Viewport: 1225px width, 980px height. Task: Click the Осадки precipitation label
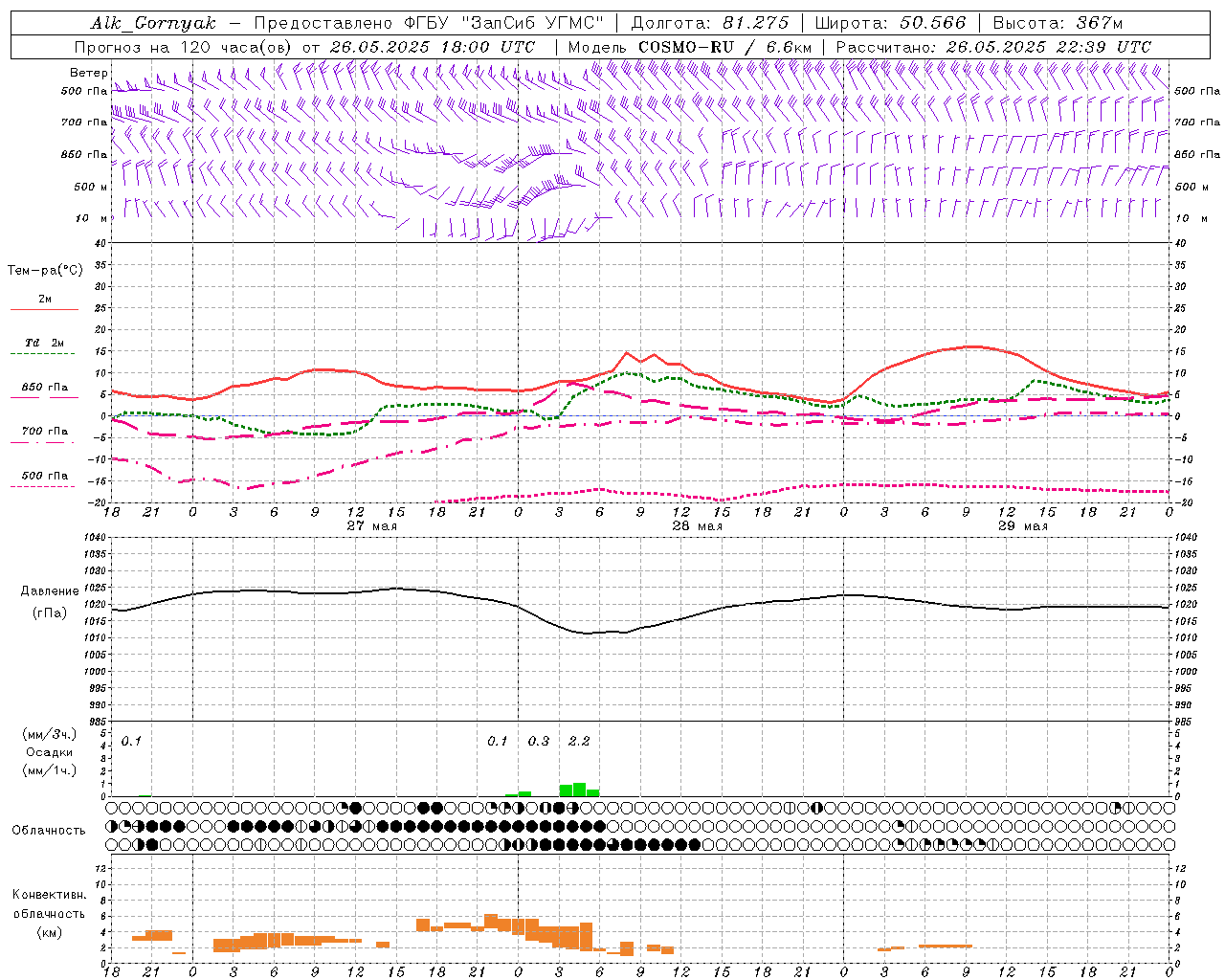click(48, 752)
